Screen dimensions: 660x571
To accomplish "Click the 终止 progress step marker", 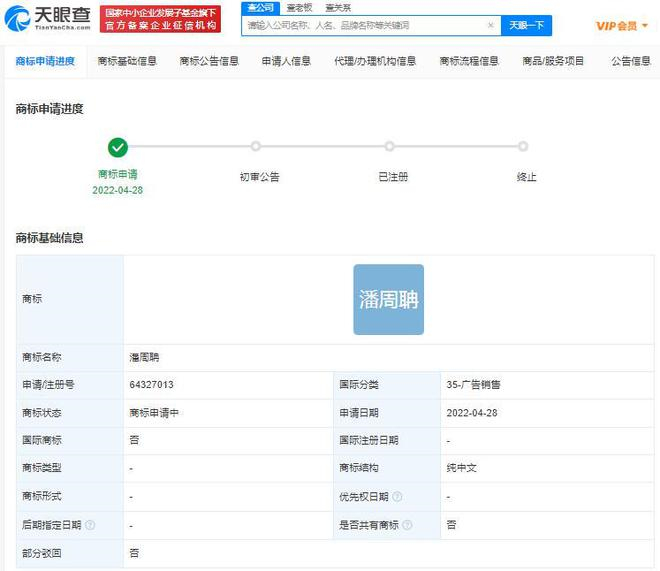I will point(523,146).
